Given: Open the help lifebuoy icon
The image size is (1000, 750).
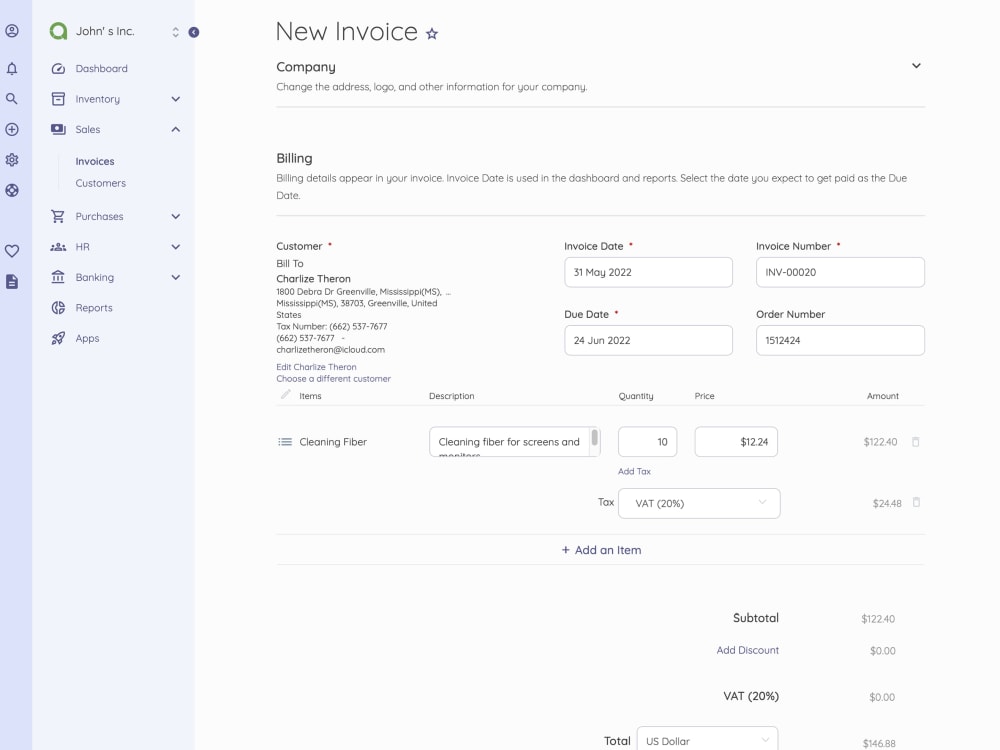Looking at the screenshot, I should [11, 190].
